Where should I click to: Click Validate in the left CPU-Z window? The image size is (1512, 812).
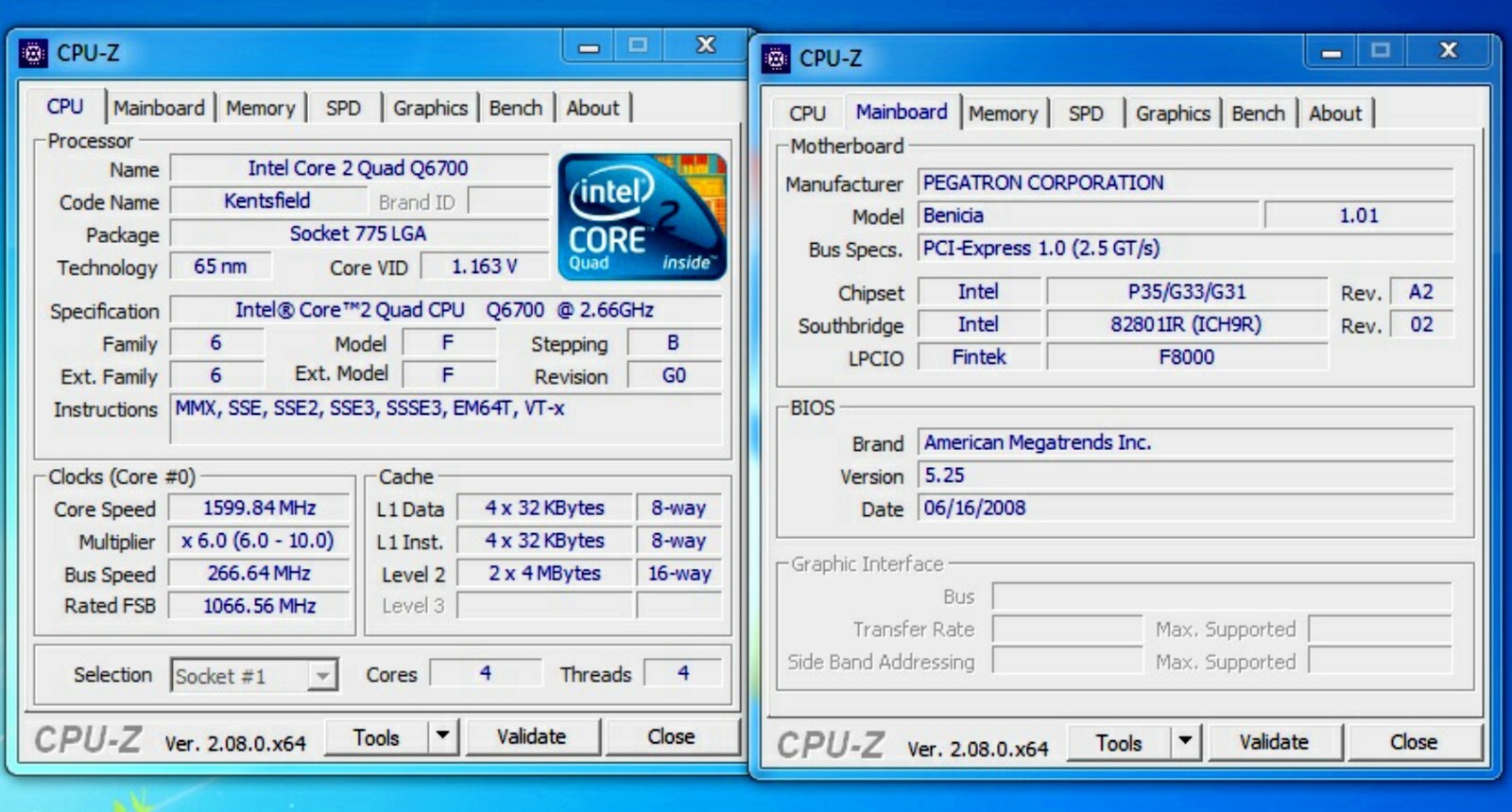click(x=531, y=736)
